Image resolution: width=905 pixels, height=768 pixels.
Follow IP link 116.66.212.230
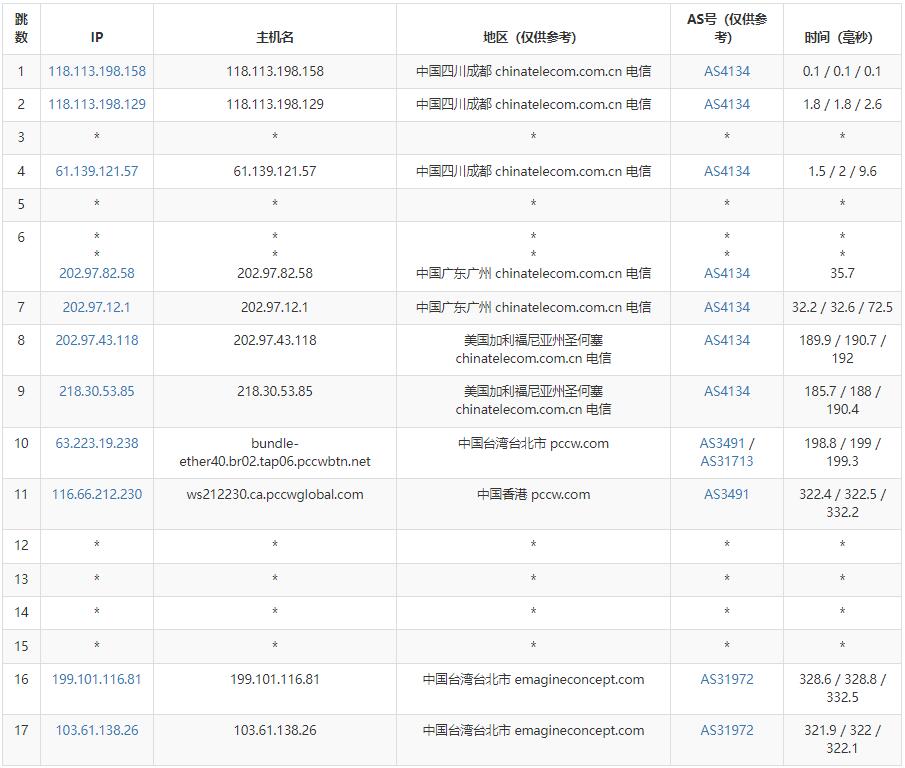tap(97, 494)
